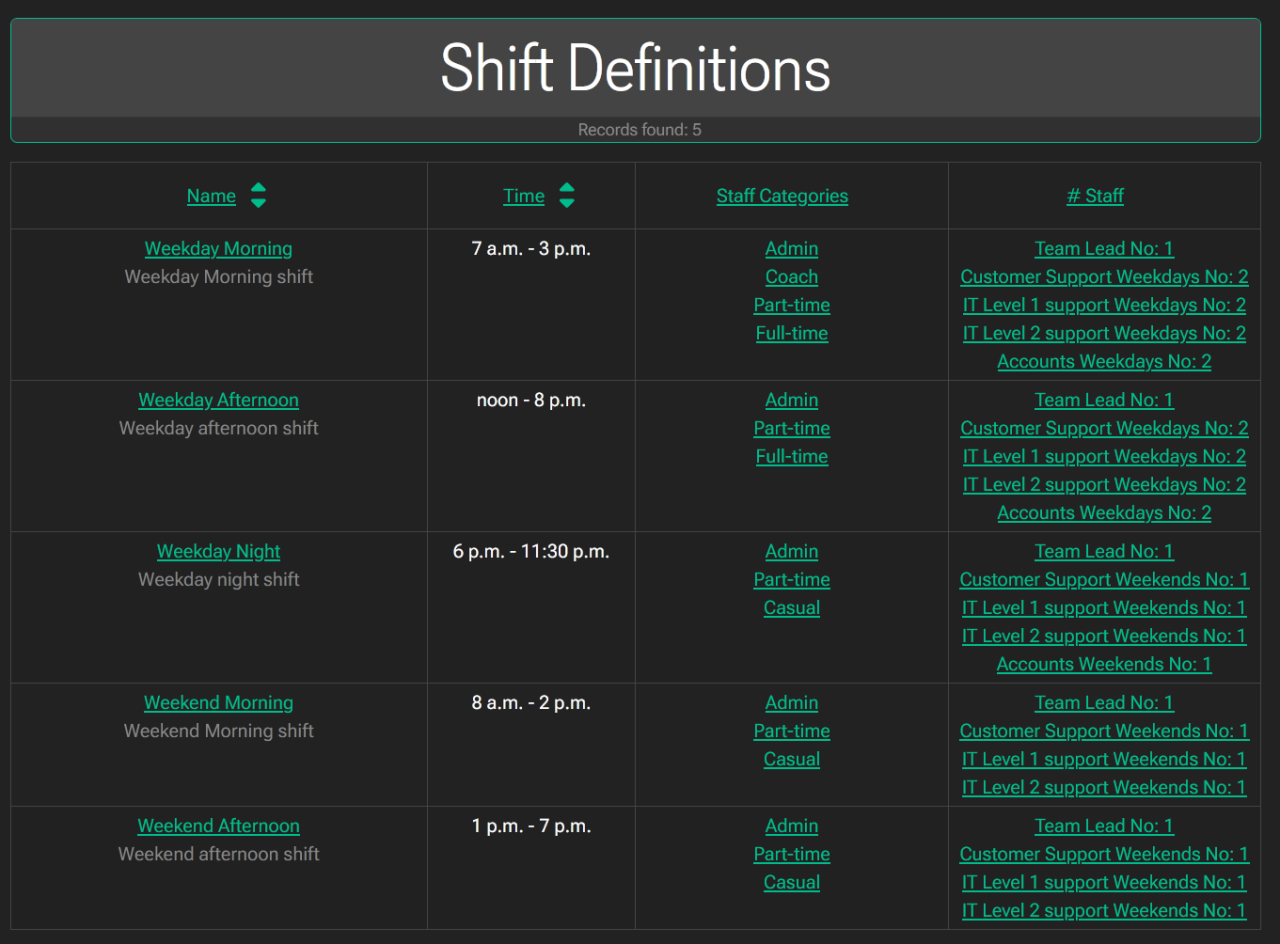Sort shifts descending by Name arrow

(x=258, y=202)
